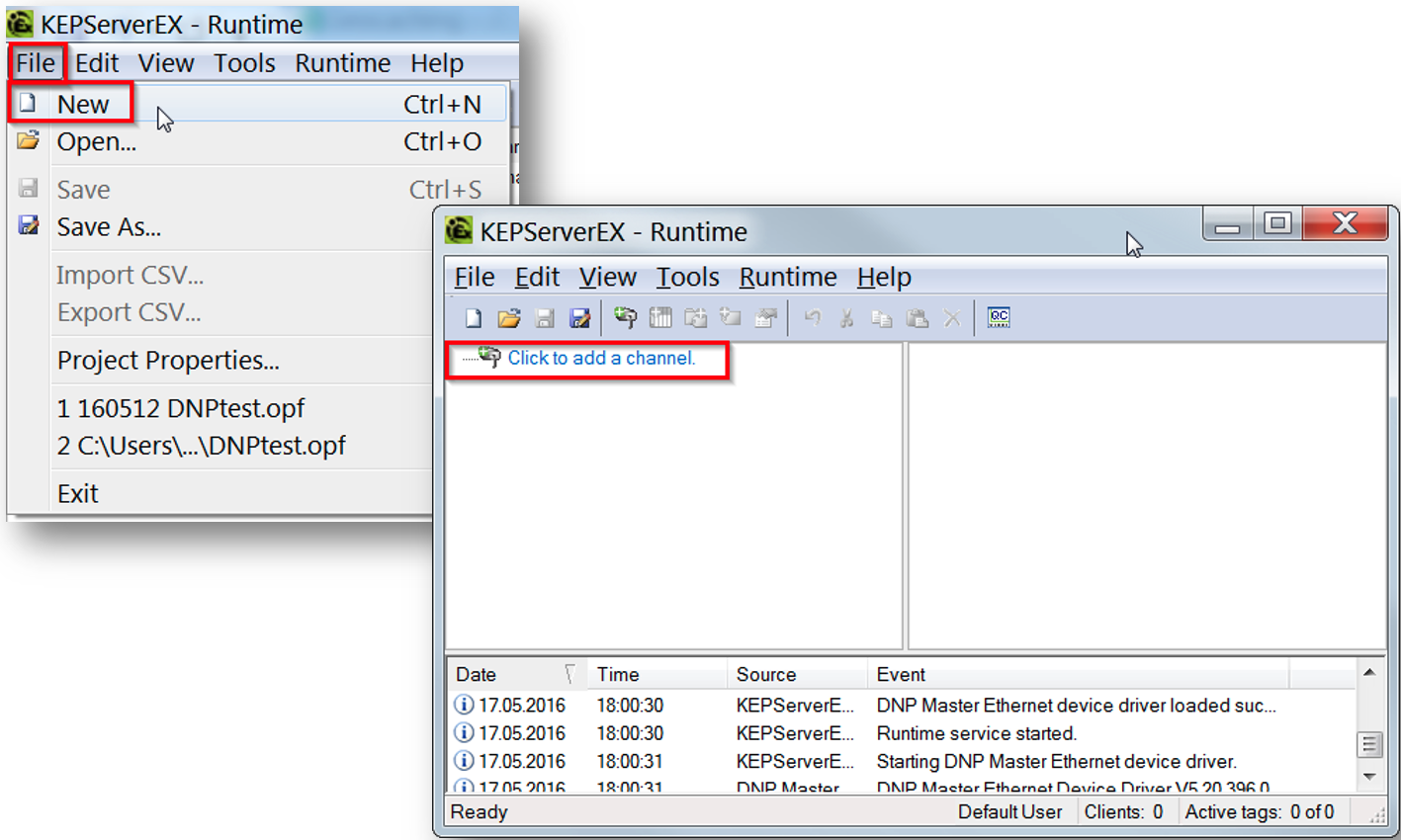Click the New page icon in File menu
Screen dimensions: 1401x840
coord(29,103)
